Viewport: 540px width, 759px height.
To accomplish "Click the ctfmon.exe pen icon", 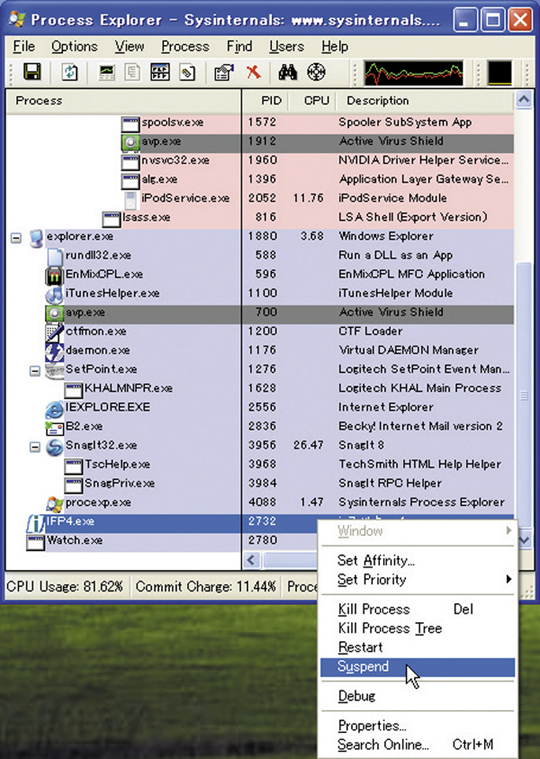I will click(54, 332).
